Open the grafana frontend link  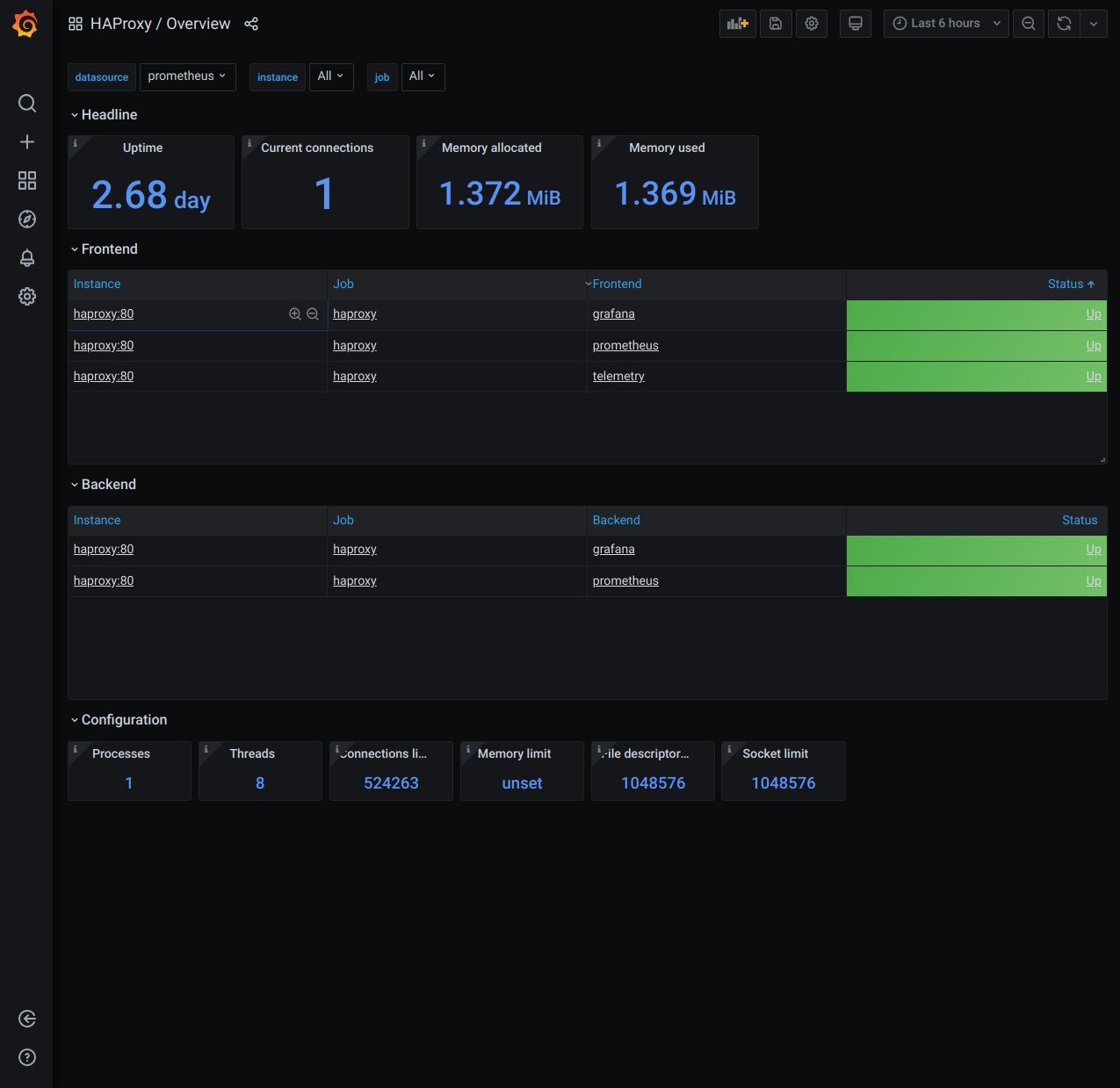pyautogui.click(x=613, y=314)
